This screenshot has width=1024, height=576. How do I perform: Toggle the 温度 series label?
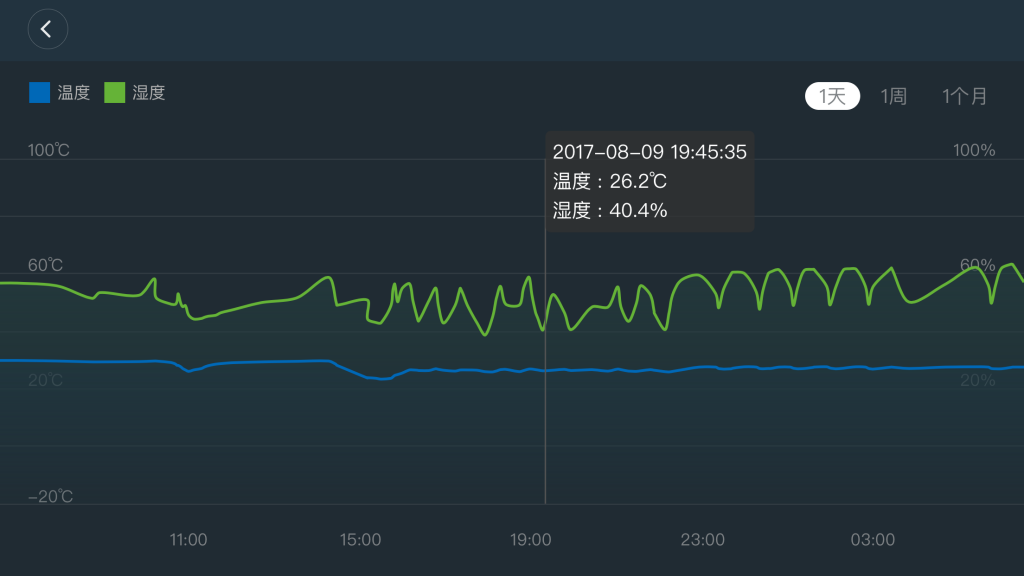[x=74, y=93]
